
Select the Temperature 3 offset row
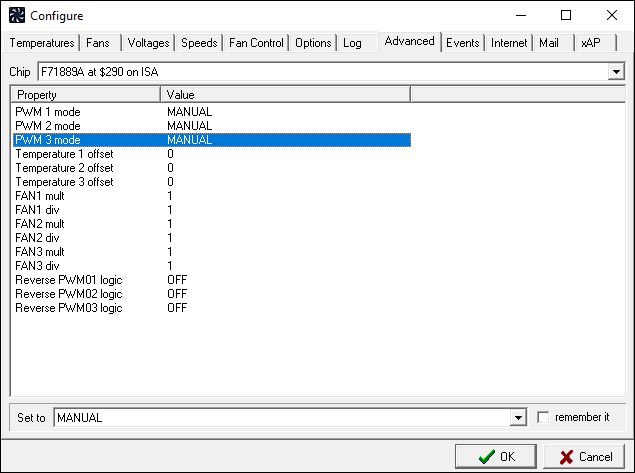pos(212,182)
